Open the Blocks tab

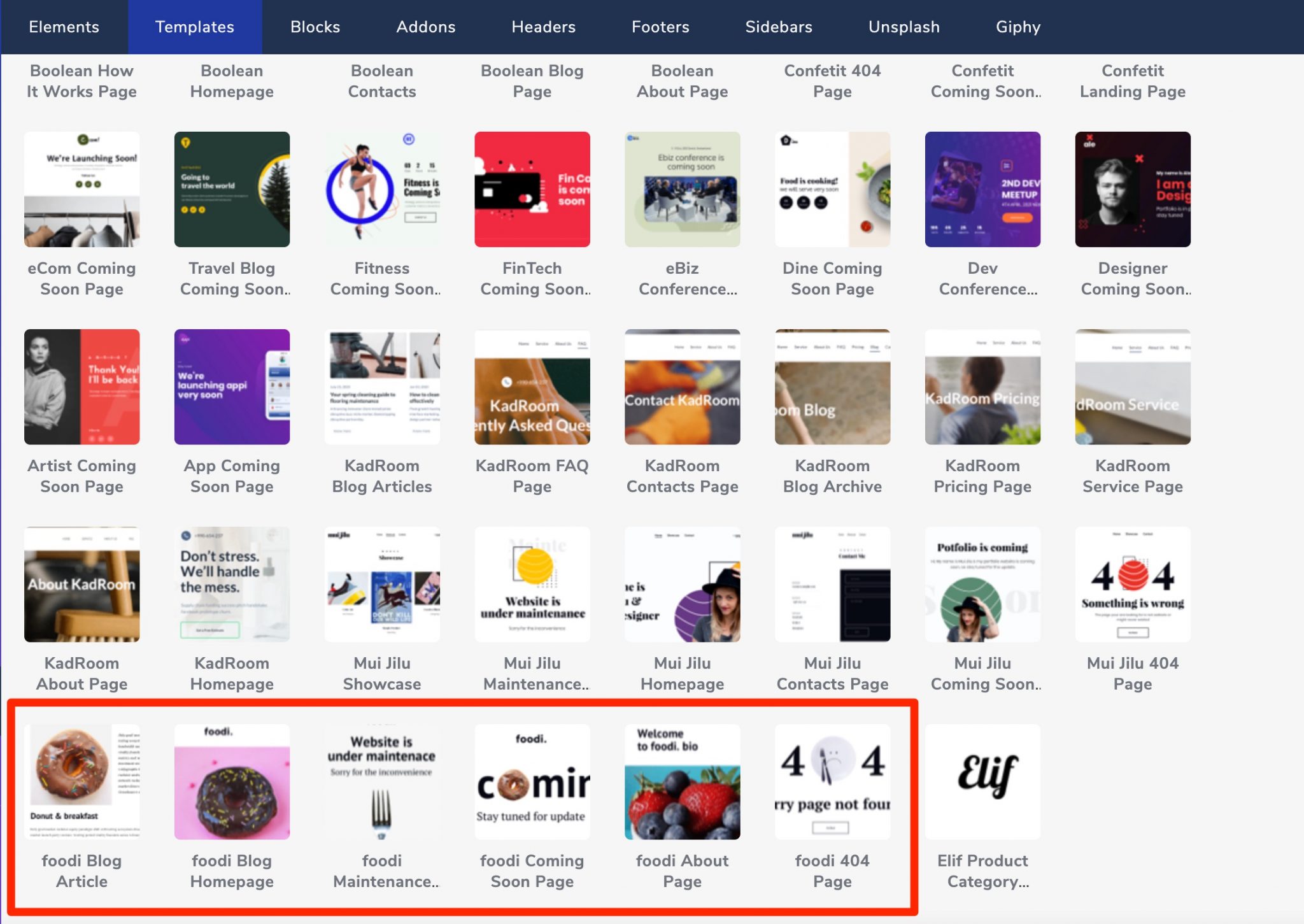(x=315, y=27)
